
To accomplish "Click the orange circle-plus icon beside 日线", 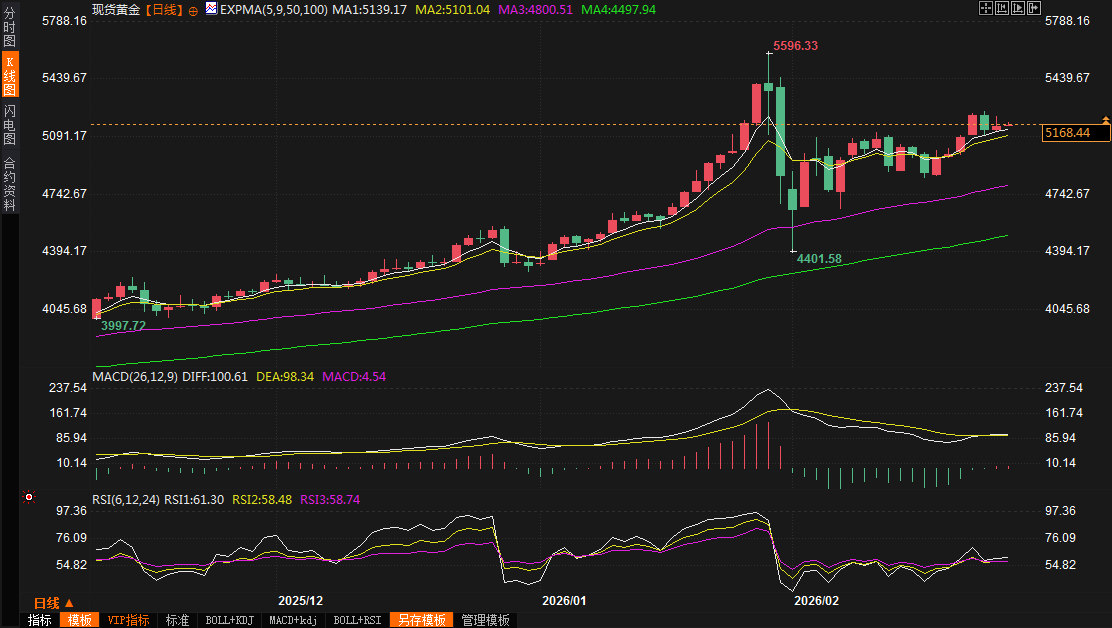I will pyautogui.click(x=193, y=11).
